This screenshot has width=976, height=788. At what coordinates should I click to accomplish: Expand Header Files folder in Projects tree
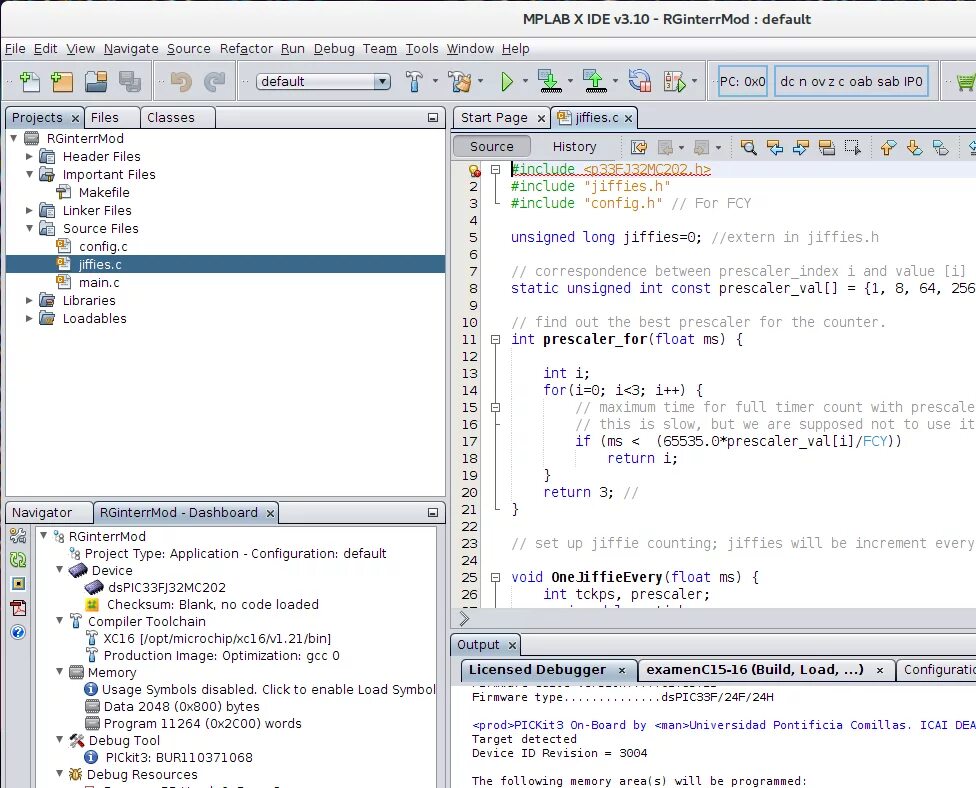pos(29,156)
